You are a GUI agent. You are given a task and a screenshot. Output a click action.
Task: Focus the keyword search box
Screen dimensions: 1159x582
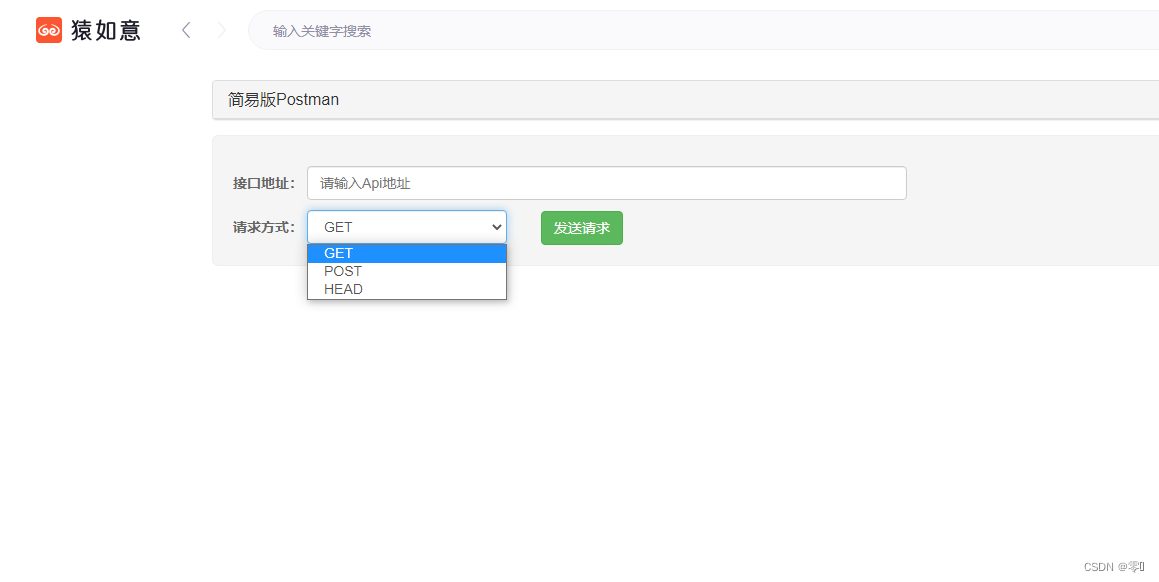[702, 30]
